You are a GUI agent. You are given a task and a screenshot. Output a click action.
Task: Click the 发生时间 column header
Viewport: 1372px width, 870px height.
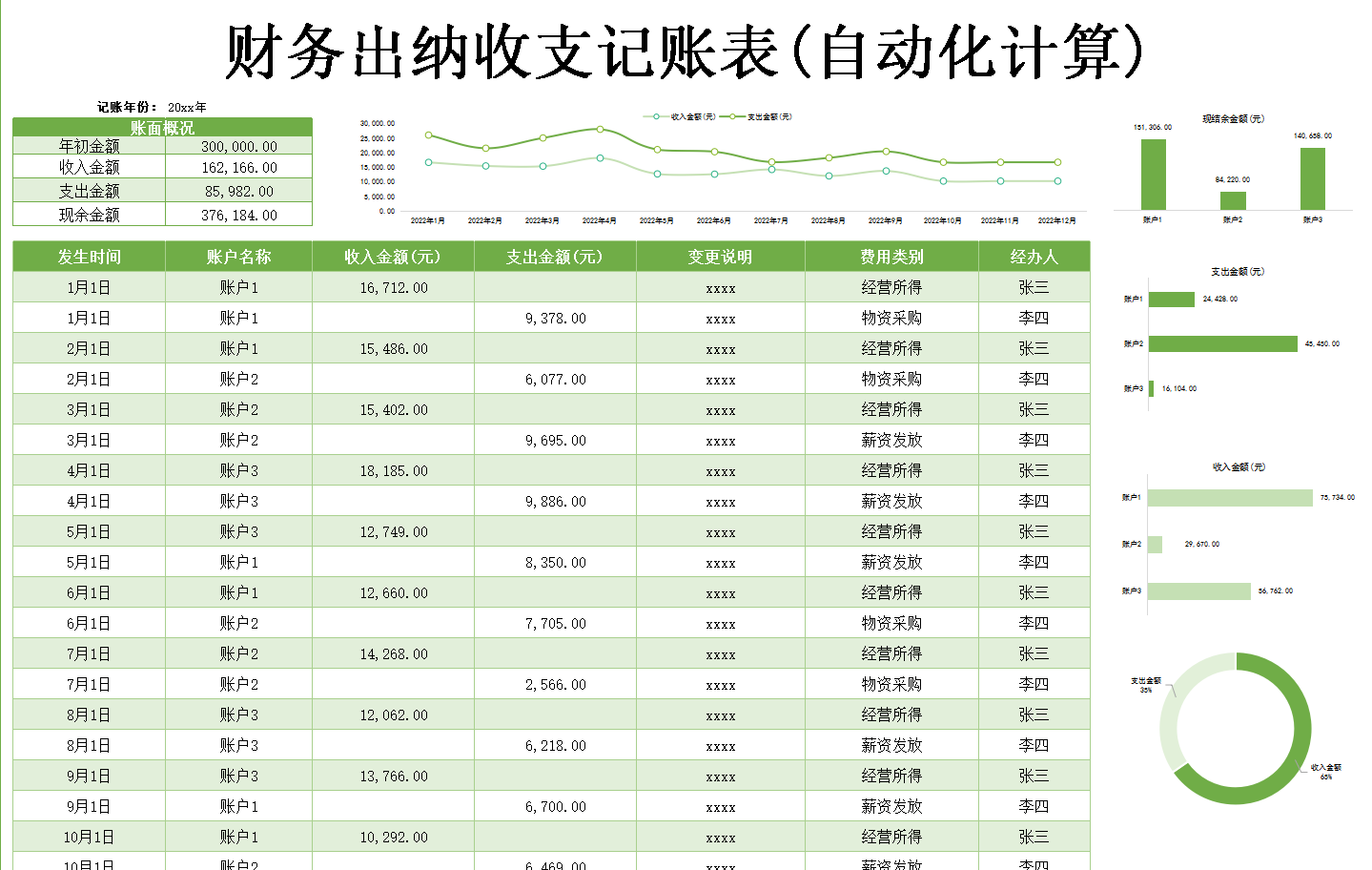click(x=89, y=257)
